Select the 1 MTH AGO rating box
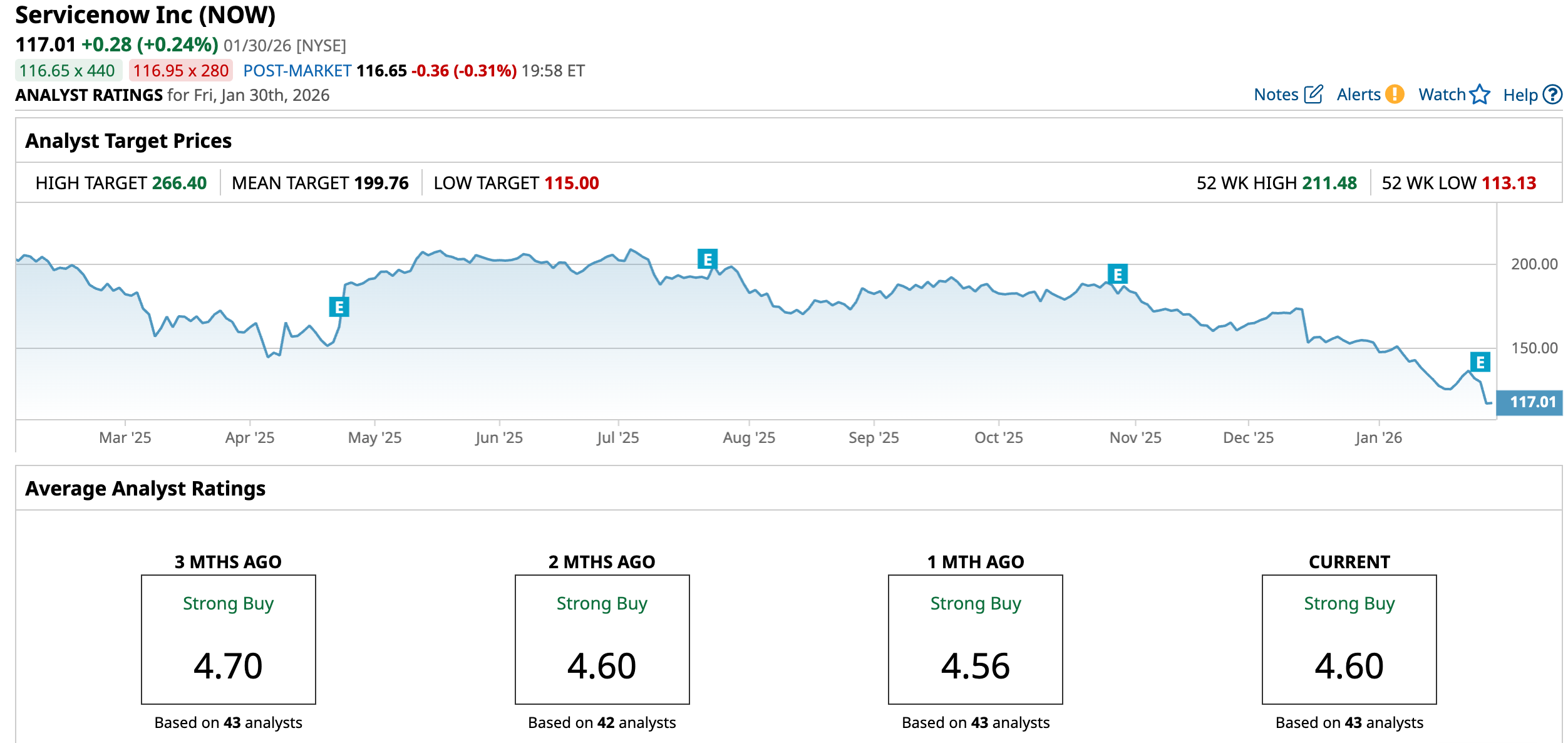 (x=975, y=640)
